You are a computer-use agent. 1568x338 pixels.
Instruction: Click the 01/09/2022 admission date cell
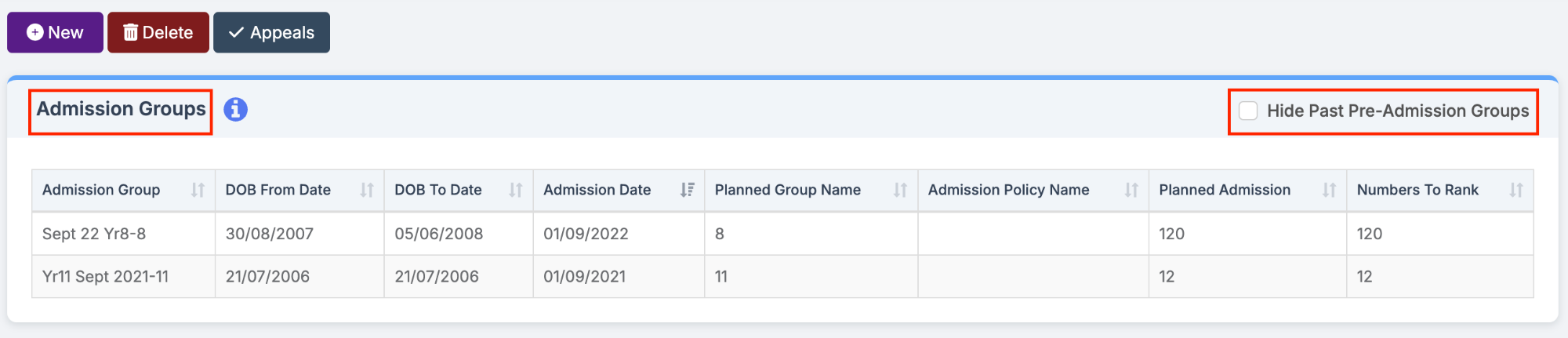[x=586, y=234]
